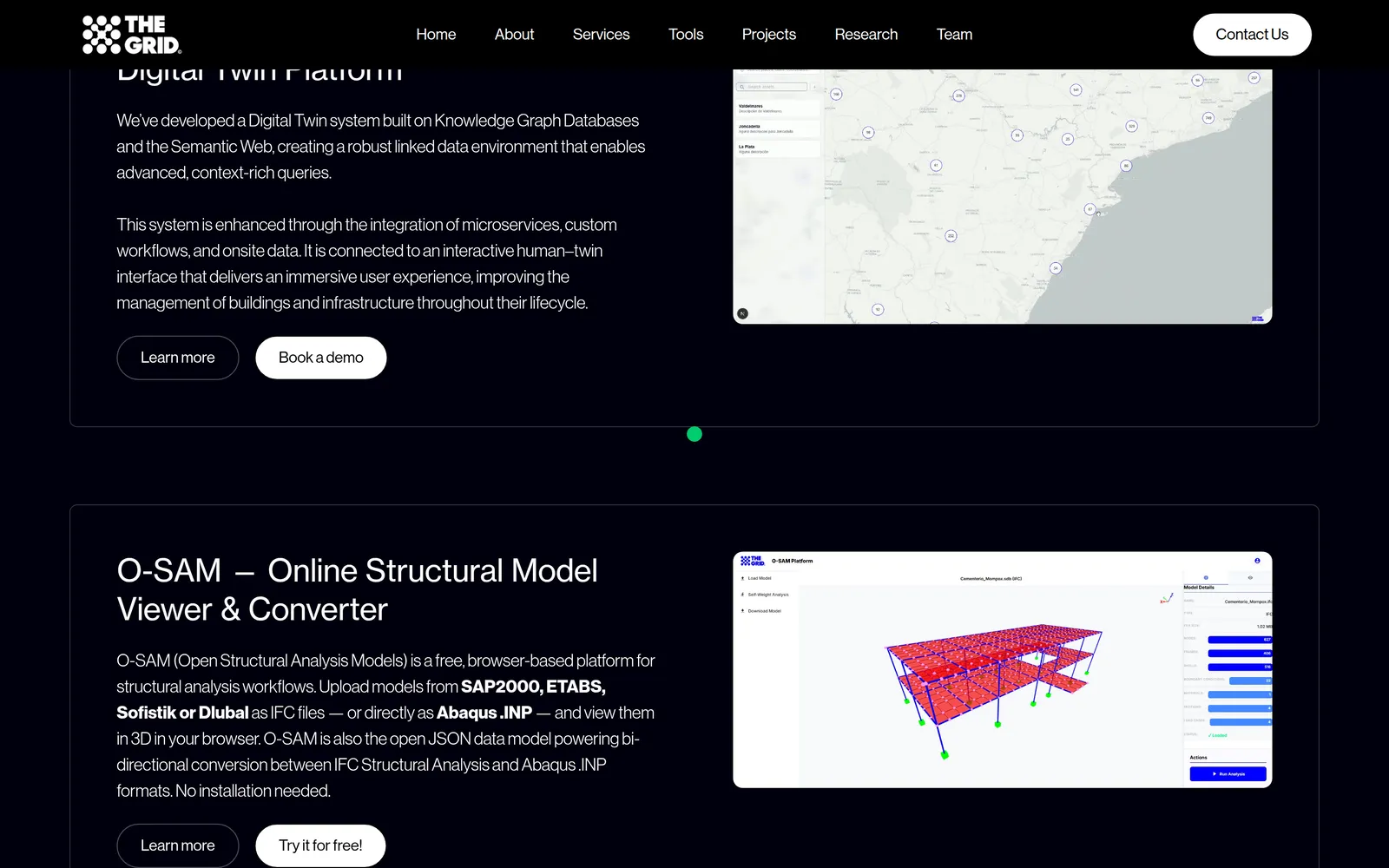Click Learn more under Digital Twin Platform
This screenshot has height=868, width=1389.
pyautogui.click(x=178, y=358)
